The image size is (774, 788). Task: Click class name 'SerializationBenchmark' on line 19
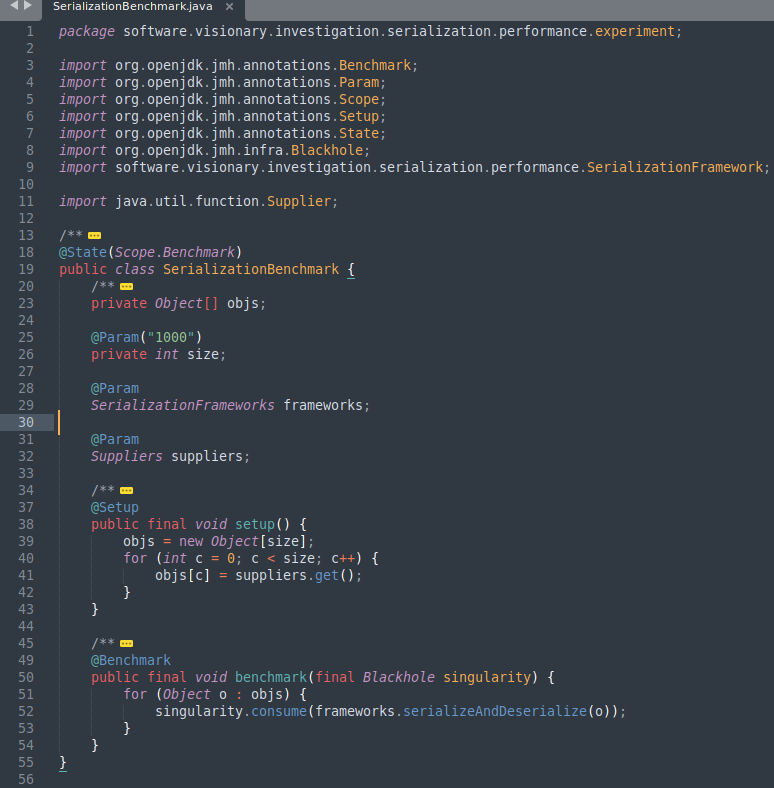coord(251,269)
